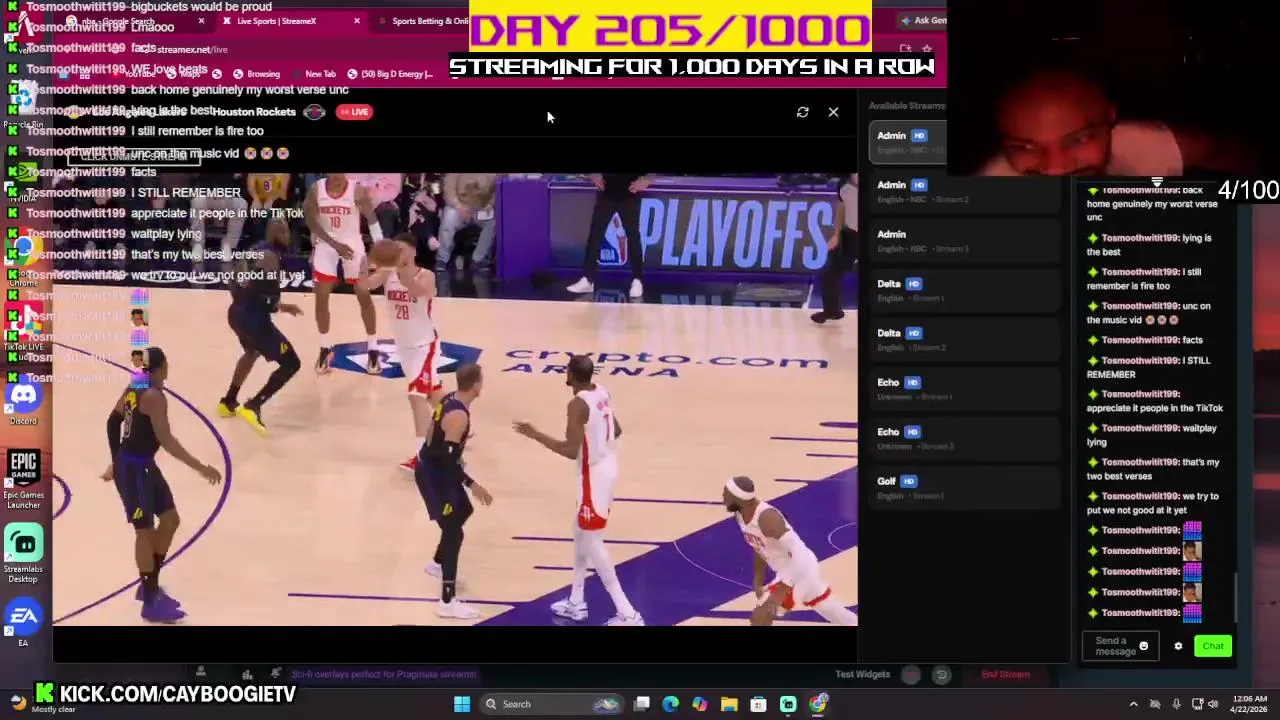Click the red LIVE badge
1280x720 pixels.
(355, 112)
